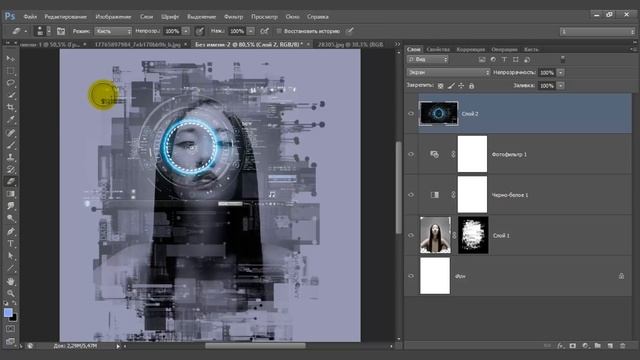Viewport: 640px width, 360px height.
Task: Delete layer trash icon
Action: click(x=622, y=346)
